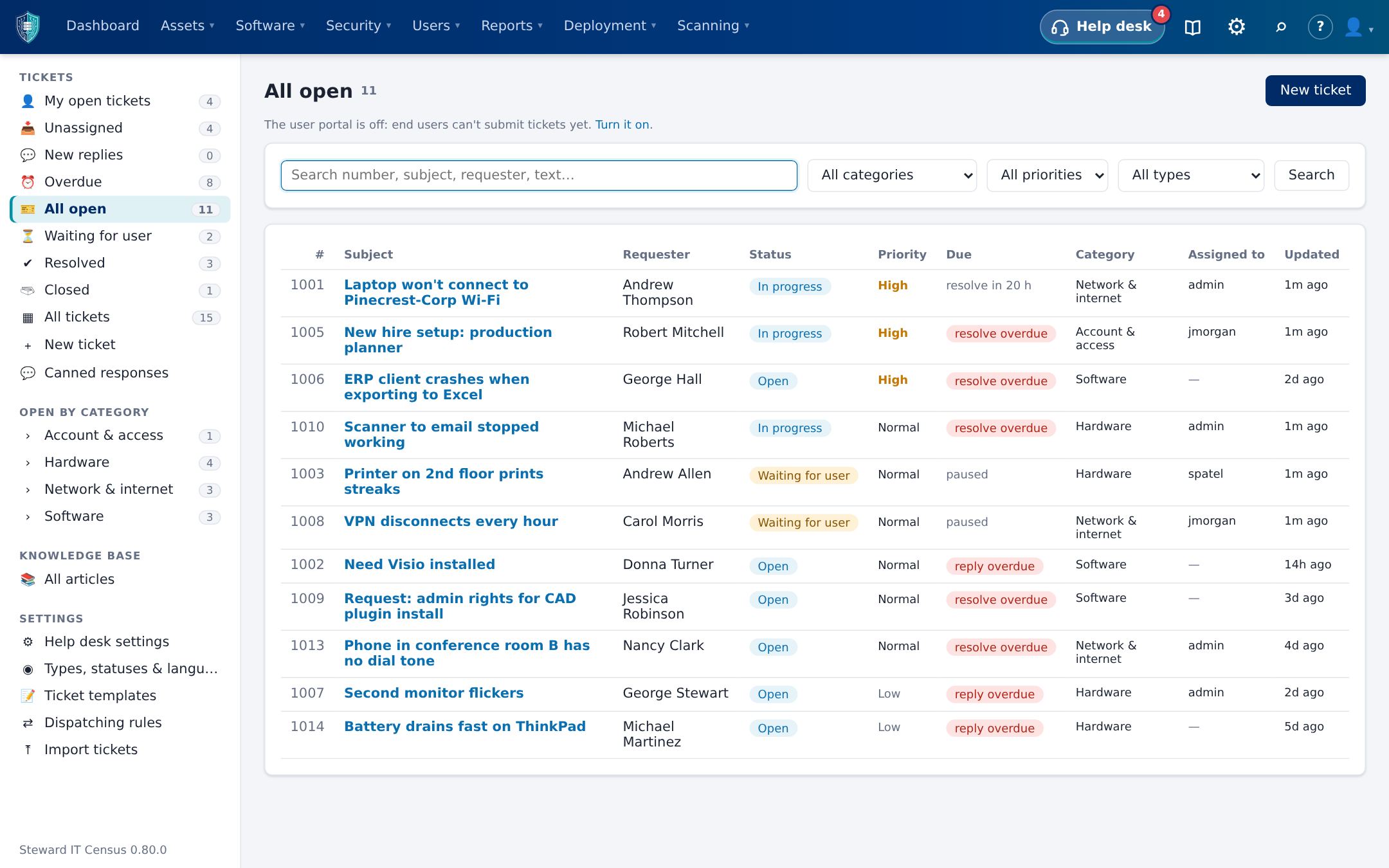Click the New replies speech bubble icon
This screenshot has width=1389, height=868.
28,155
